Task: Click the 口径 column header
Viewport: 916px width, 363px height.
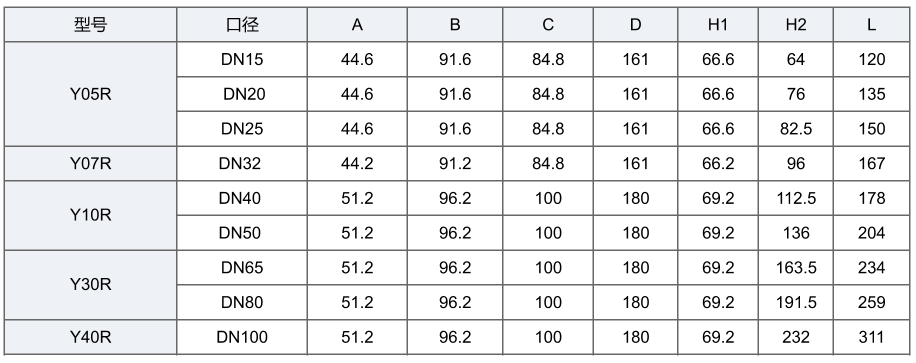Action: coord(242,25)
